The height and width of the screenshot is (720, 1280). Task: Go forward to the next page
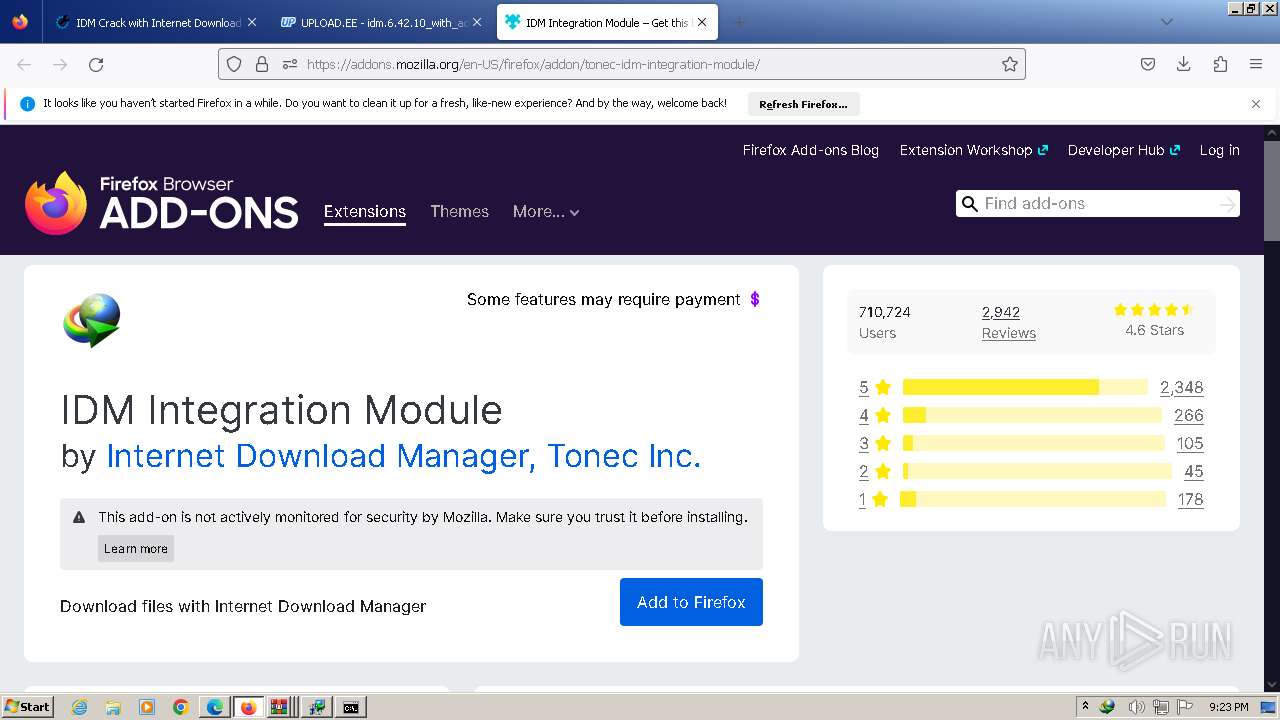coord(60,65)
